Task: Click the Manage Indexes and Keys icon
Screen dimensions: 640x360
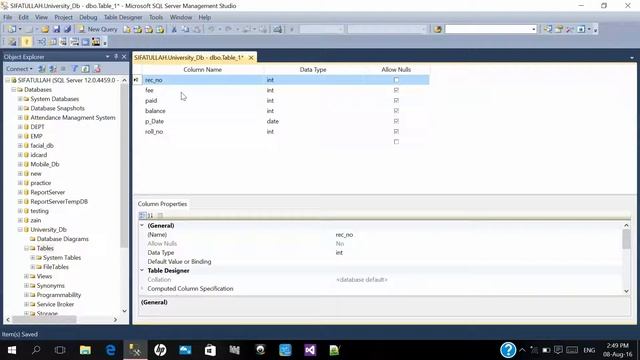Action: 53,42
